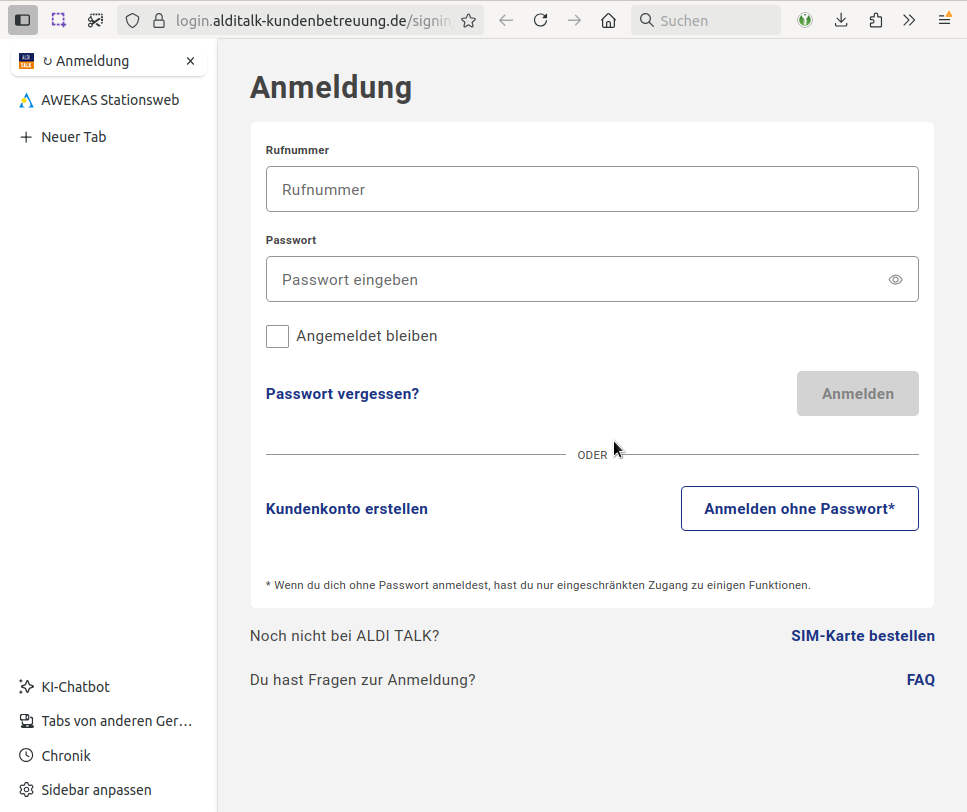967x812 pixels.
Task: Enable the Angemeldet bleiben checkbox
Action: pyautogui.click(x=278, y=336)
